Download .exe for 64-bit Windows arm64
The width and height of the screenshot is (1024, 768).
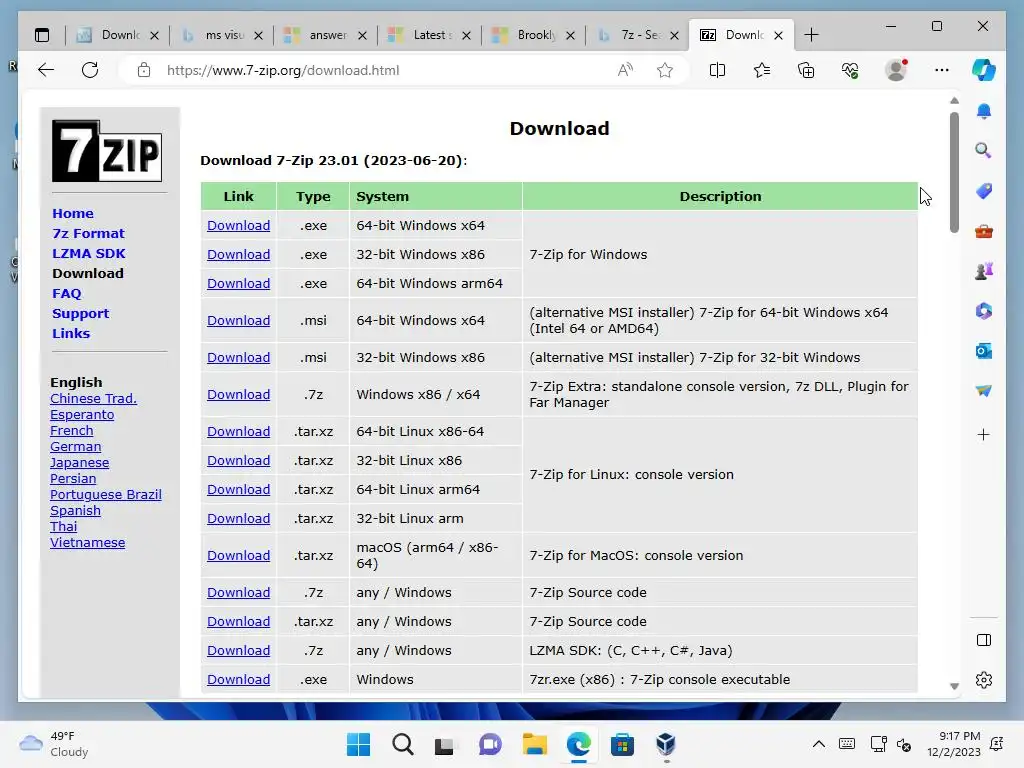[x=238, y=283]
